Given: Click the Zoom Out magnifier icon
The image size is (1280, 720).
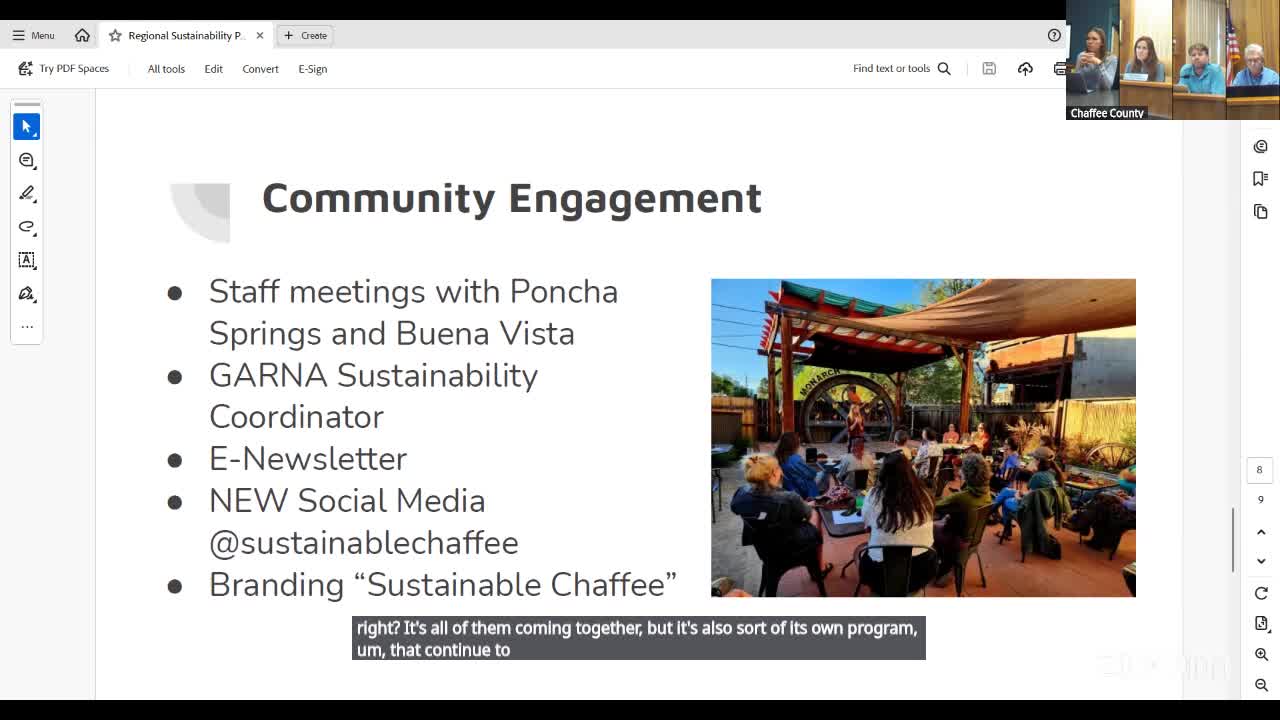Looking at the screenshot, I should click(1261, 685).
